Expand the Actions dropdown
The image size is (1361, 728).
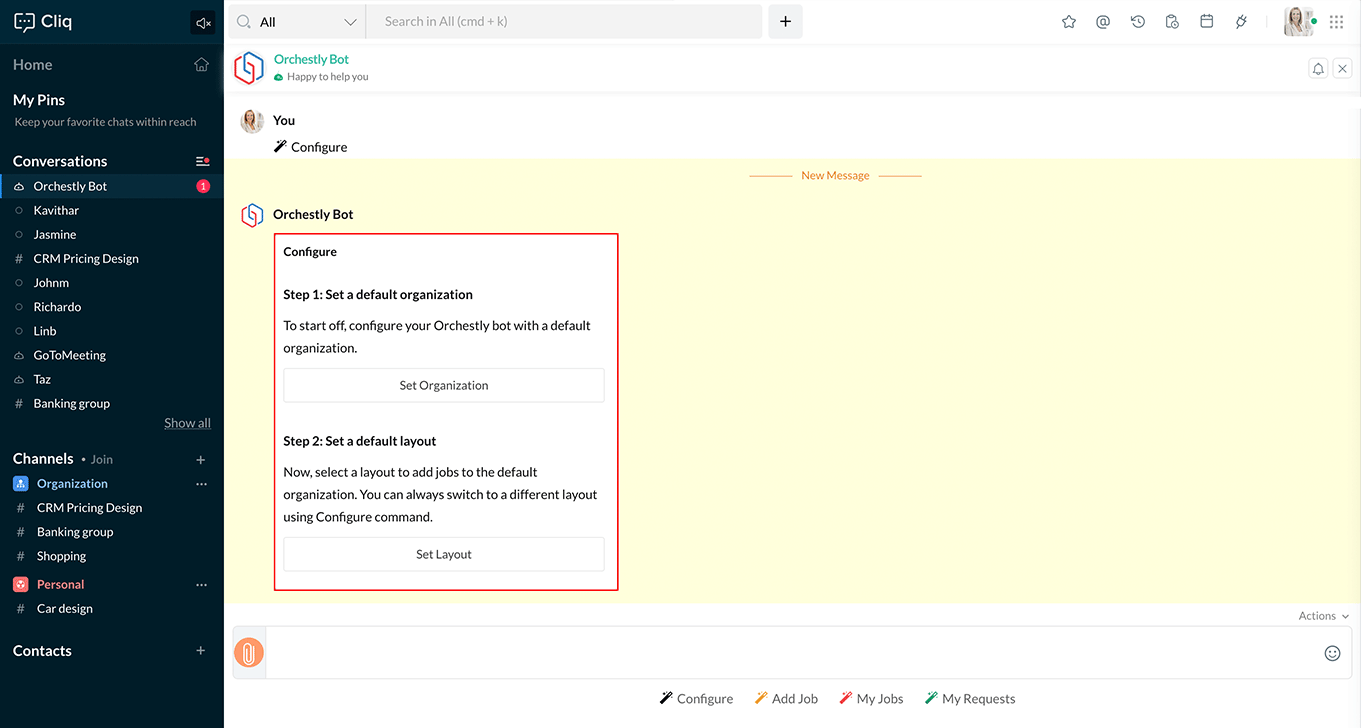point(1323,616)
